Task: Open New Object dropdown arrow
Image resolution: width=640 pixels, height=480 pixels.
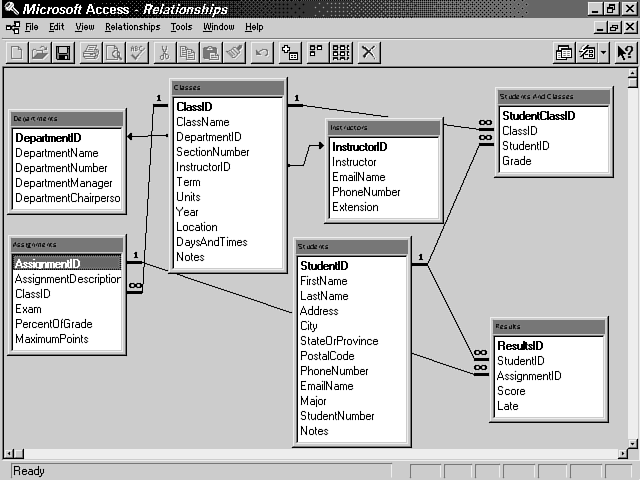Action: [604, 52]
